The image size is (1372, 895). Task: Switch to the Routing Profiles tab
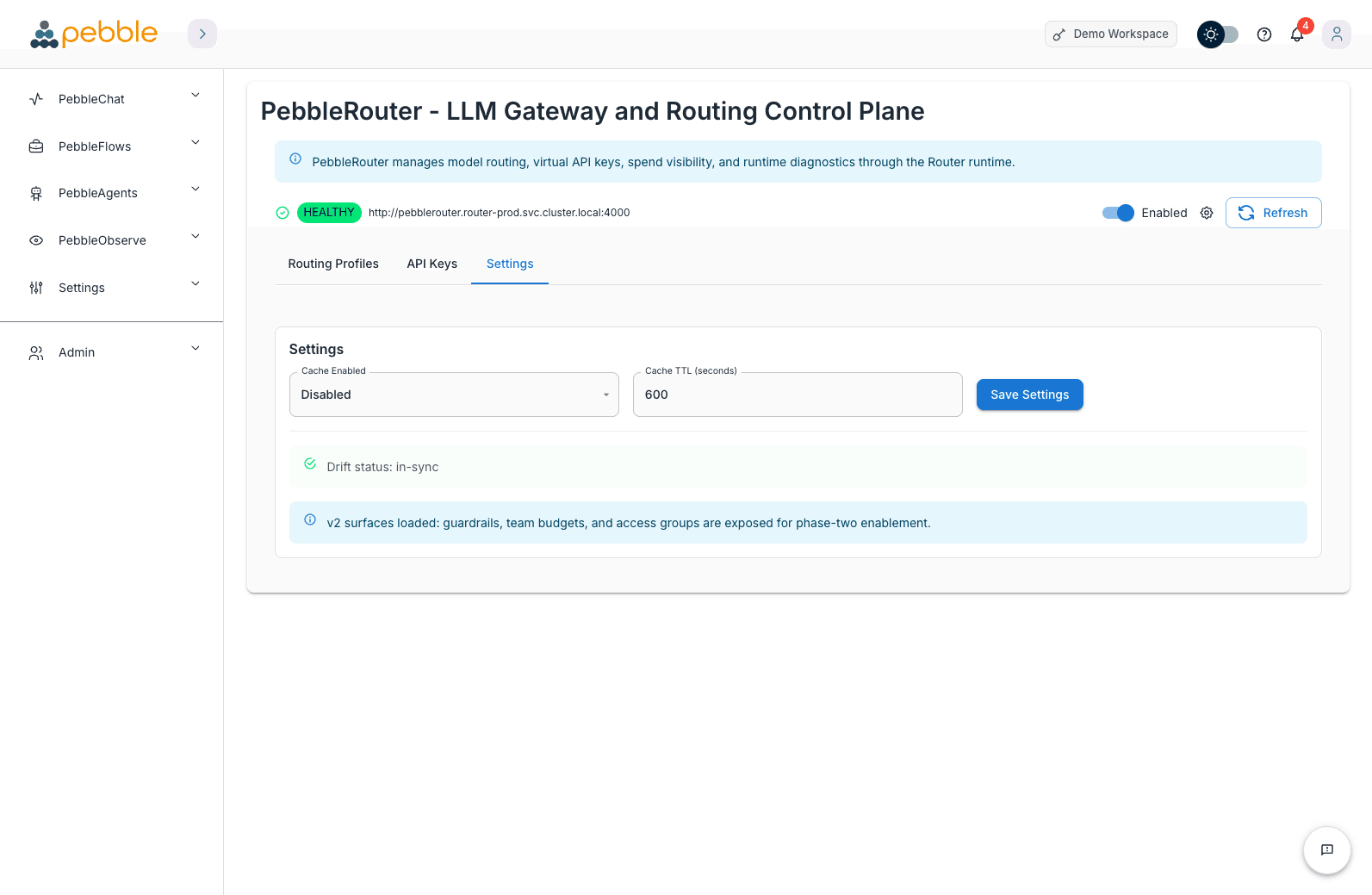(333, 264)
